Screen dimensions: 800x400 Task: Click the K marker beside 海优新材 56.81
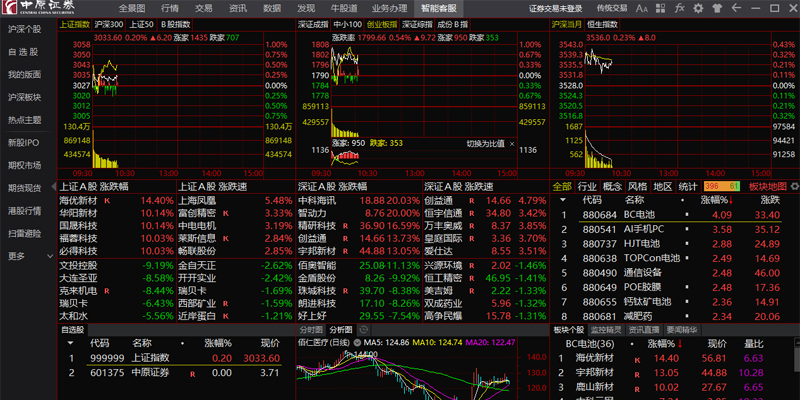click(637, 359)
